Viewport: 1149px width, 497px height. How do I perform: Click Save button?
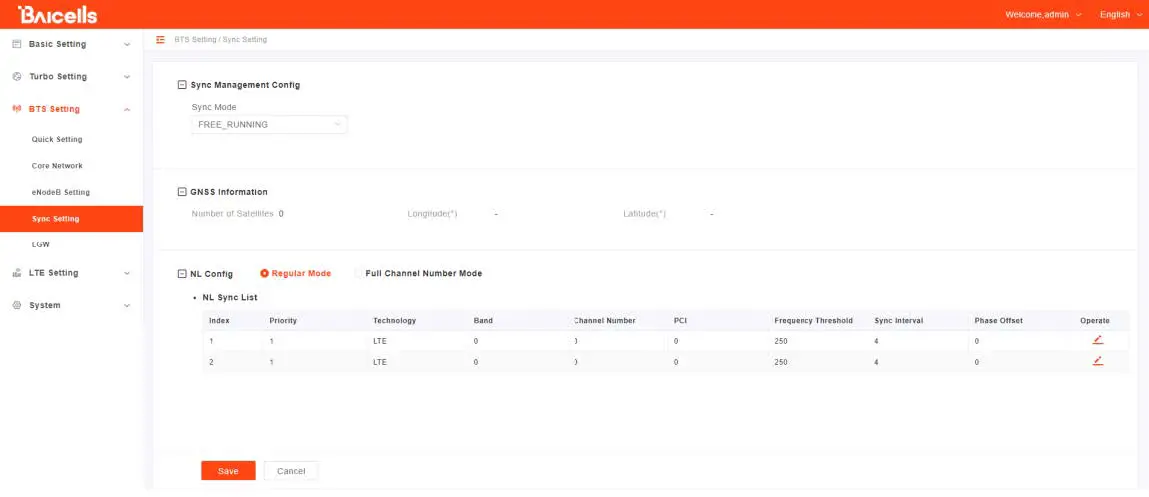pos(228,471)
